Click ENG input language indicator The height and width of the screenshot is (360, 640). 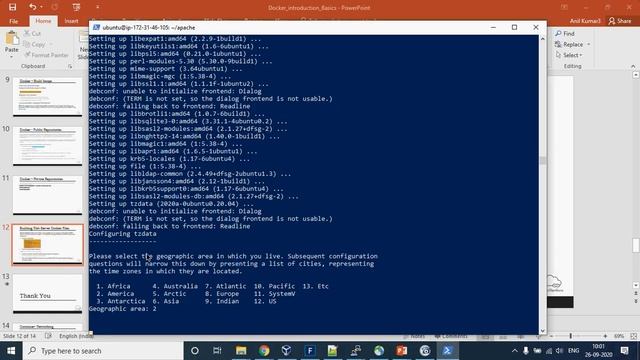coord(573,351)
